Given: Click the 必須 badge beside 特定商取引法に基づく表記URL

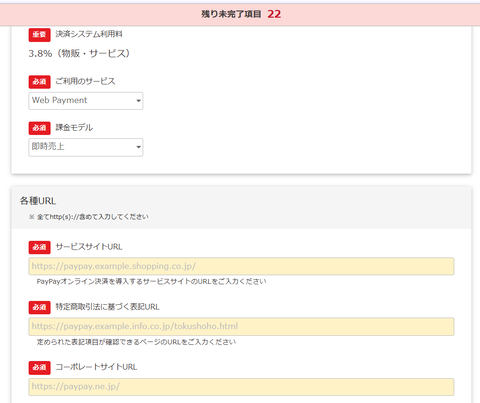Looking at the screenshot, I should [x=39, y=307].
